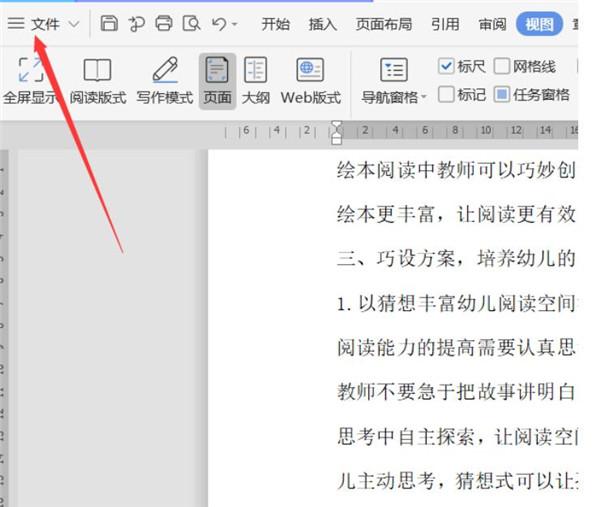Enter 全屏显示 full screen mode

31,80
